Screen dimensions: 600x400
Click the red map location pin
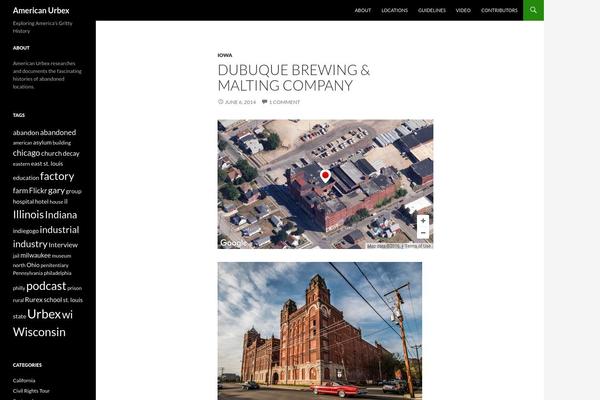[x=325, y=176]
